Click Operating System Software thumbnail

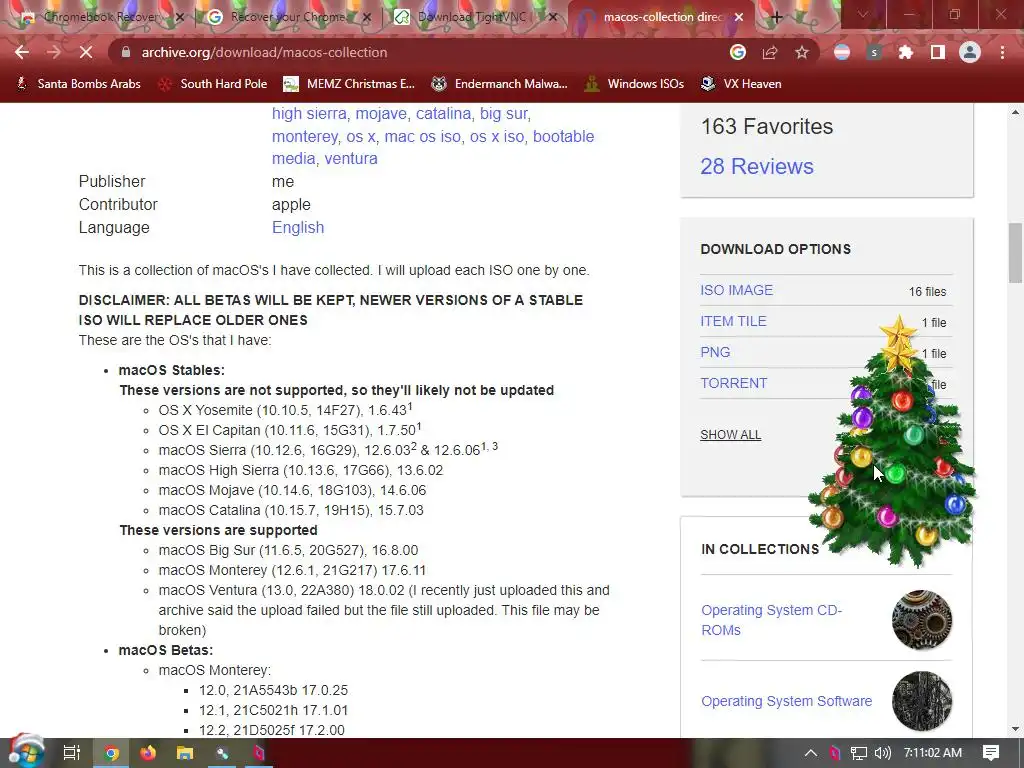[921, 701]
